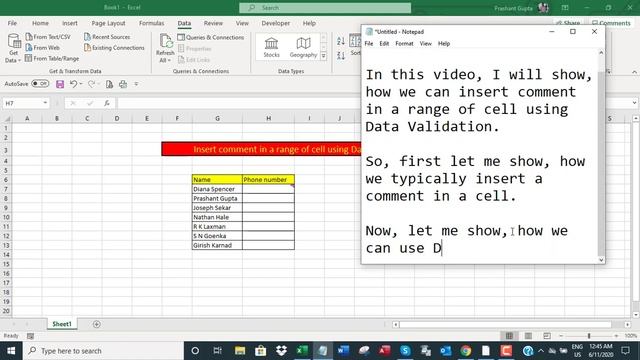This screenshot has height=360, width=640.
Task: Select the Phone number header cell
Action: [268, 180]
